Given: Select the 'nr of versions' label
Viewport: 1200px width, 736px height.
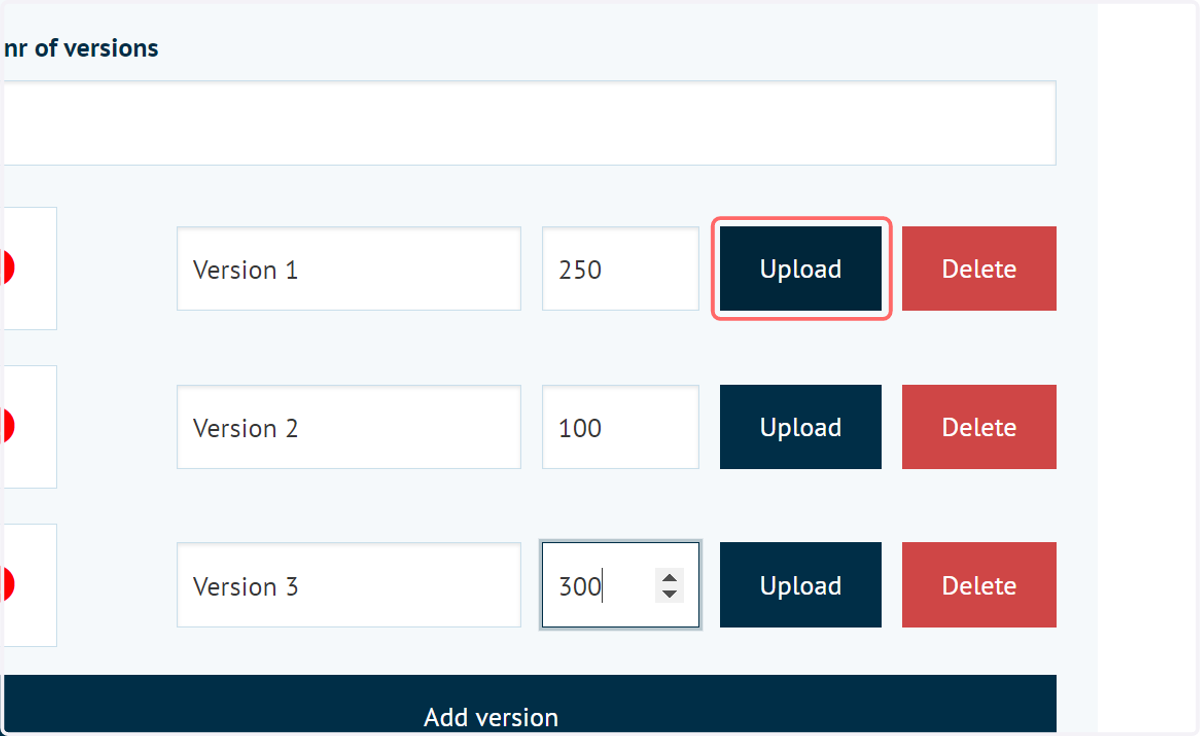Looking at the screenshot, I should coord(81,48).
